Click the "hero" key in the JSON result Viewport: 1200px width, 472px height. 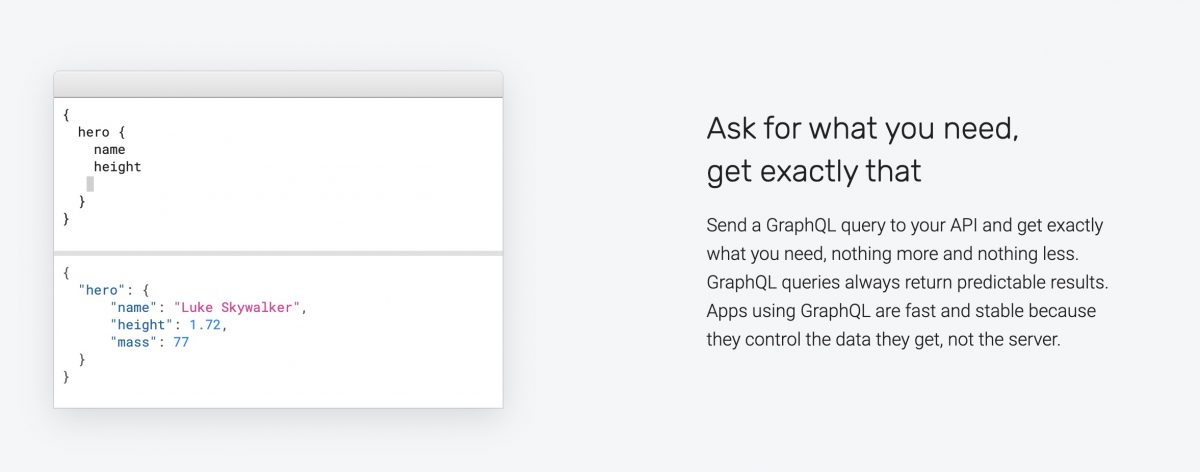coord(101,289)
